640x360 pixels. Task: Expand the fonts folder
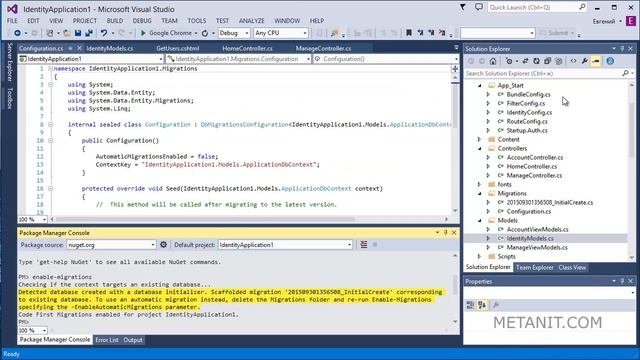(x=480, y=184)
